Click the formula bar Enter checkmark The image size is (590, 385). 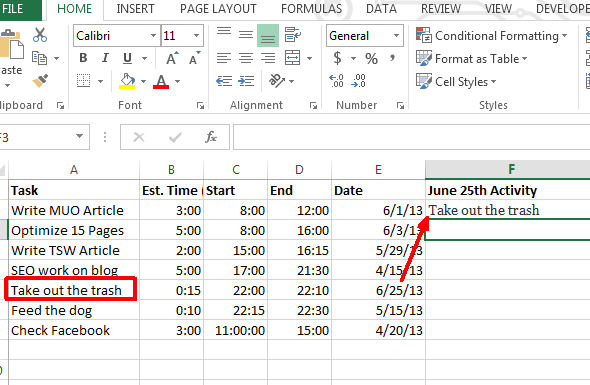(175, 137)
